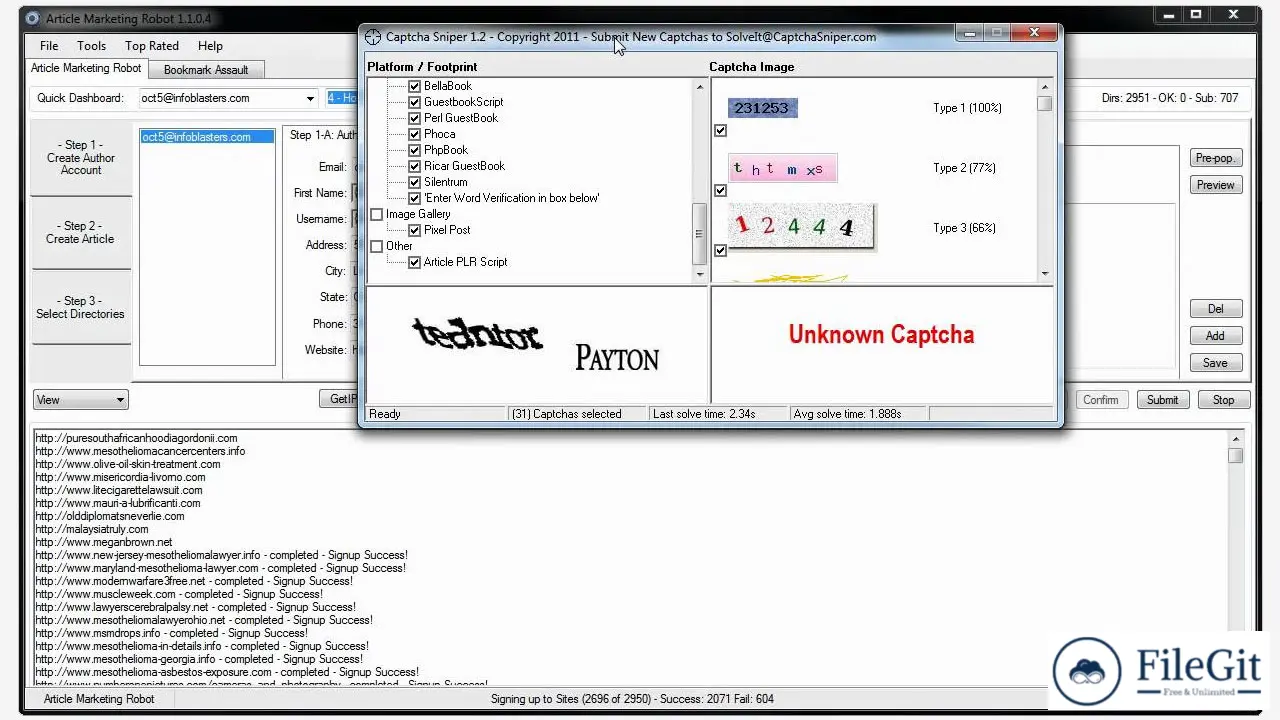Click the Platform / Footprint header

(422, 67)
